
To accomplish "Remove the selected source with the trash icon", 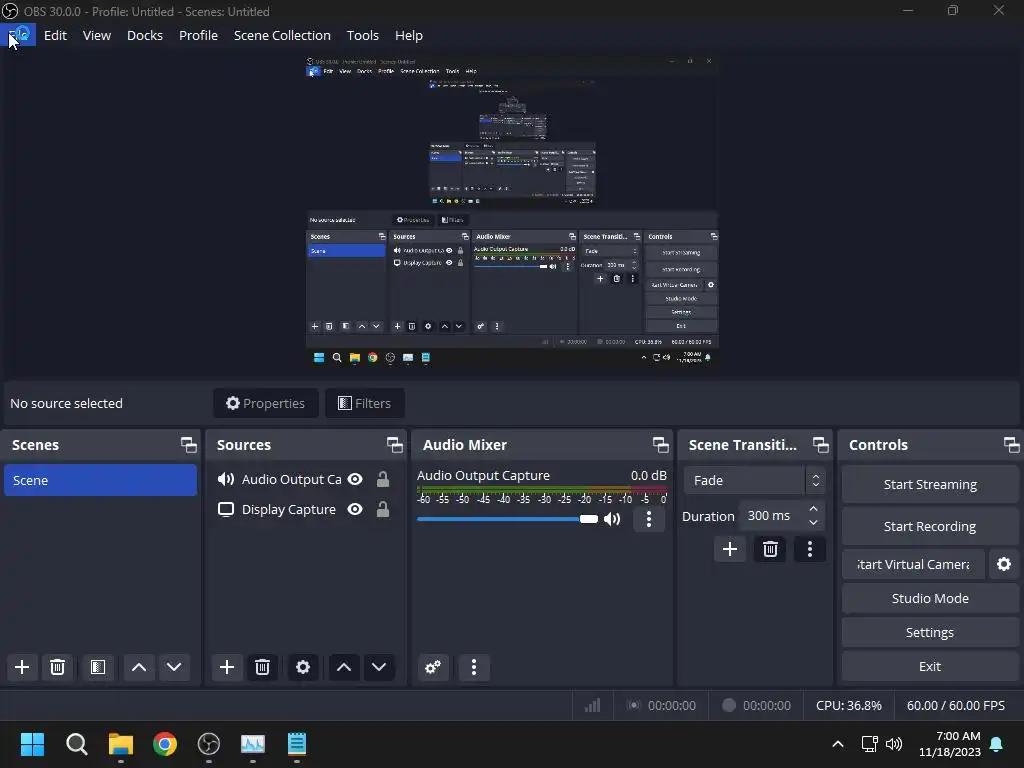I will point(263,667).
